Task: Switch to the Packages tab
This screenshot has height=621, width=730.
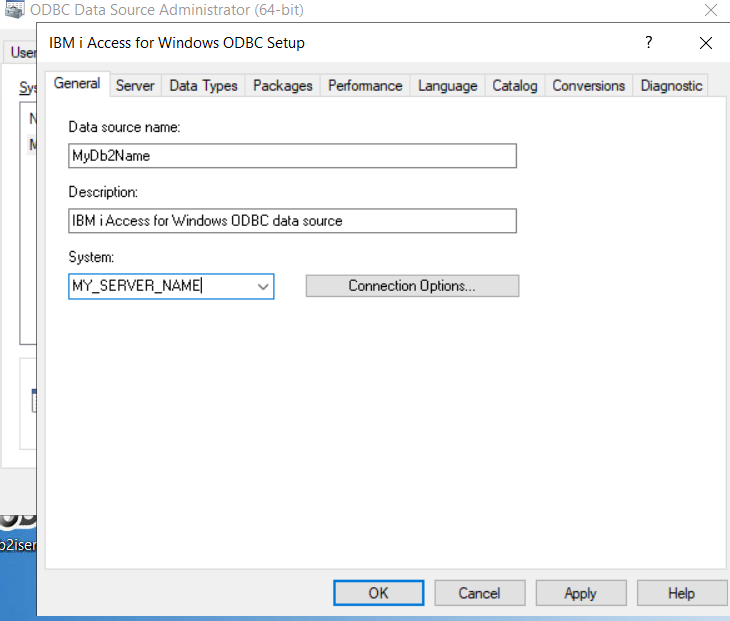Action: click(283, 86)
